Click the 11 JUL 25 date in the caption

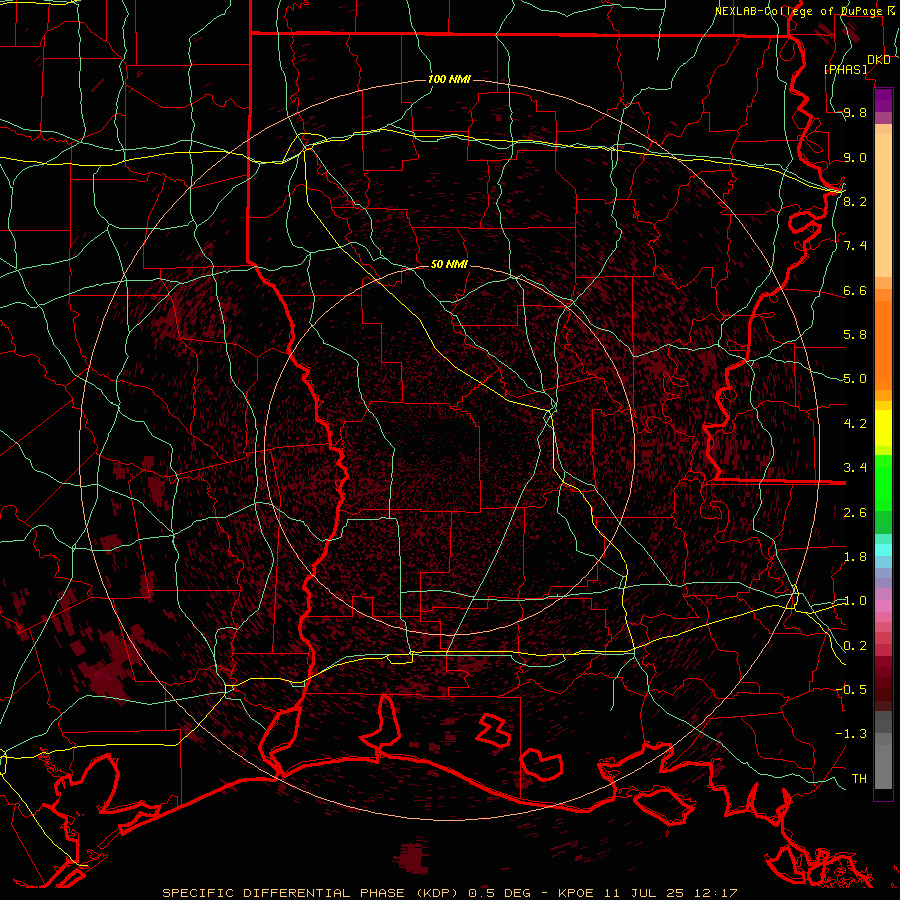point(643,893)
